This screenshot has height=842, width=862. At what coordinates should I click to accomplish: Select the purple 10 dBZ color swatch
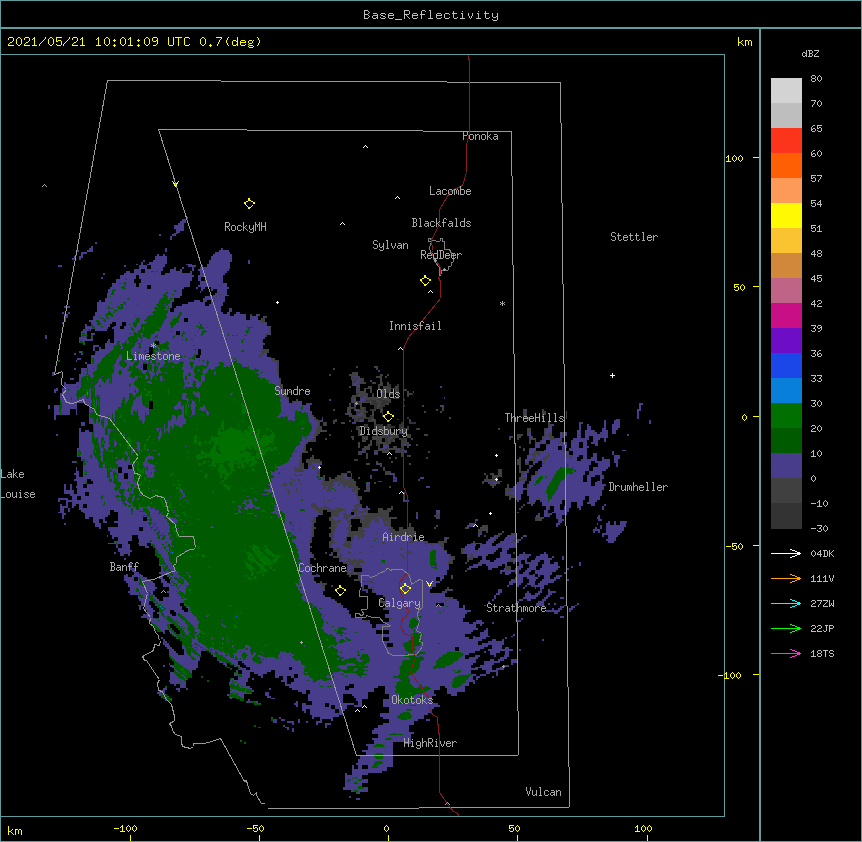(x=786, y=466)
